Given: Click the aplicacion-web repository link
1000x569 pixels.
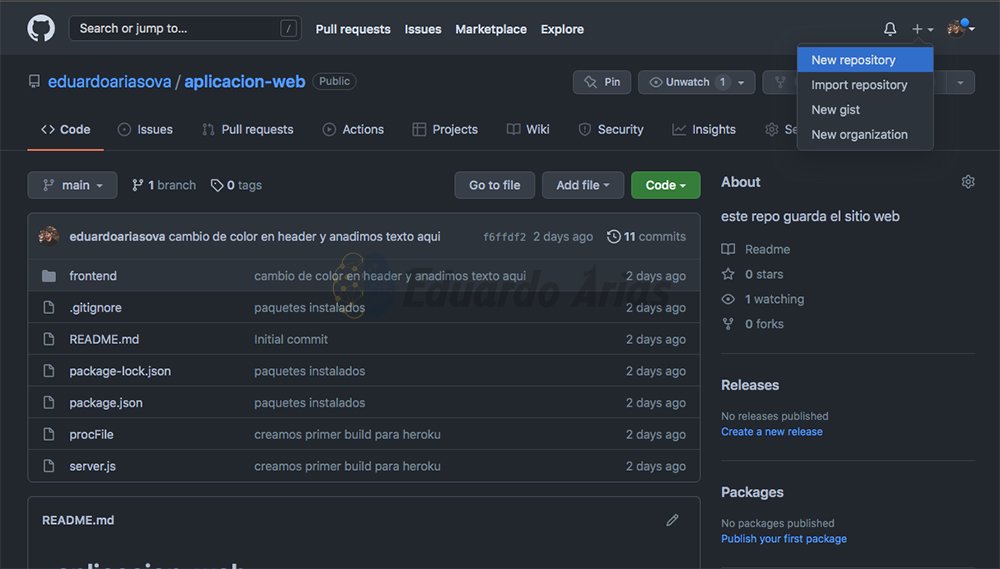Looking at the screenshot, I should 244,82.
